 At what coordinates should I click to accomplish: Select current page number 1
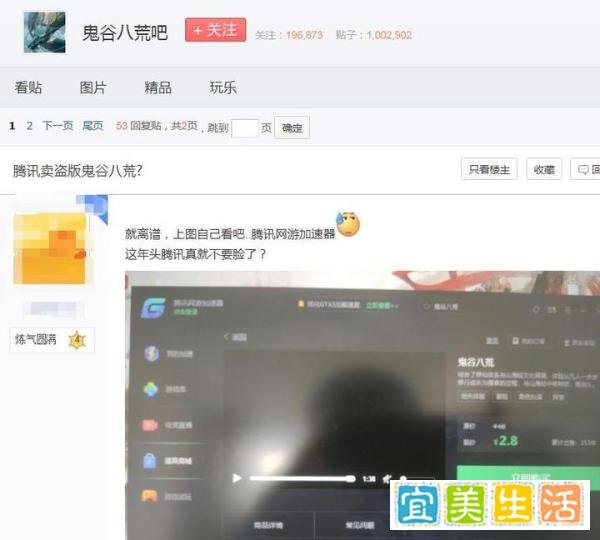point(12,126)
